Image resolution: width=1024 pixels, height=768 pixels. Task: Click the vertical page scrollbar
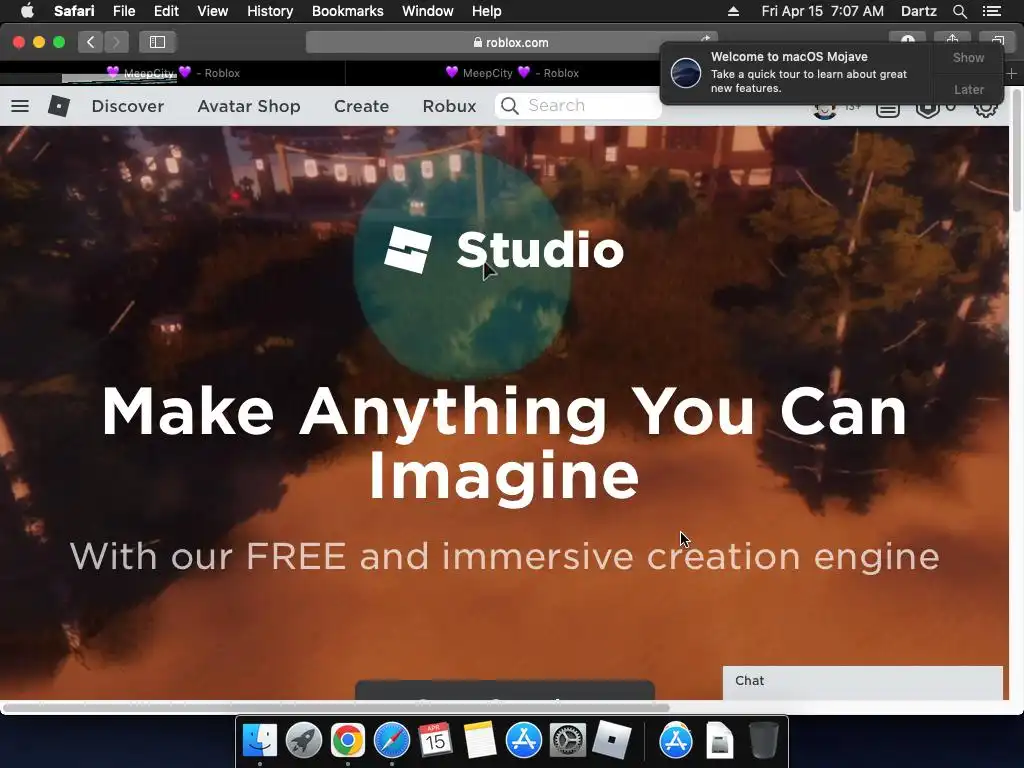pyautogui.click(x=1016, y=150)
